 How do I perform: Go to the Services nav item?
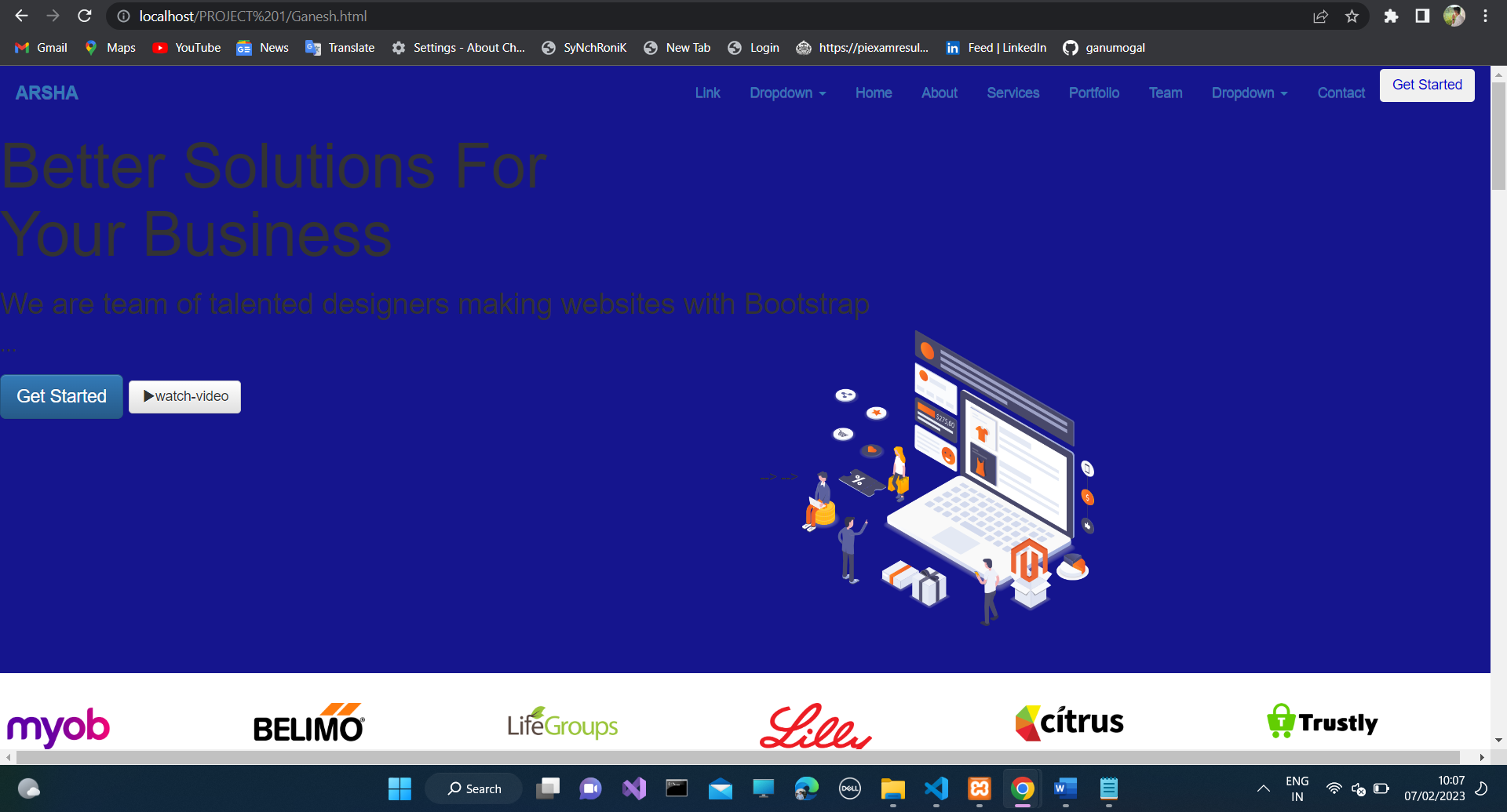[x=1013, y=93]
